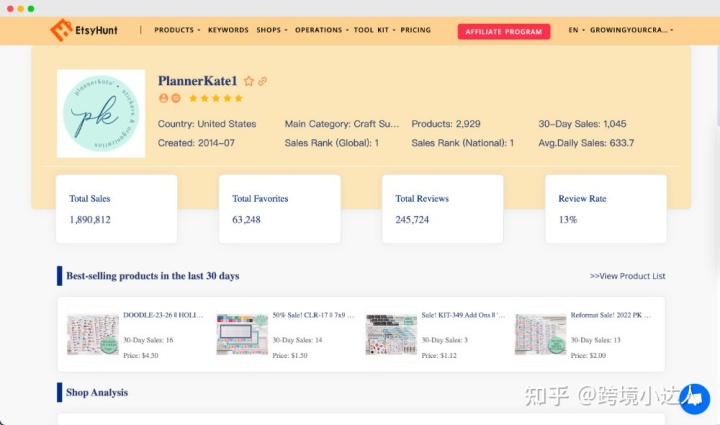Expand the OPERATIONS menu
This screenshot has width=720, height=425.
[322, 30]
